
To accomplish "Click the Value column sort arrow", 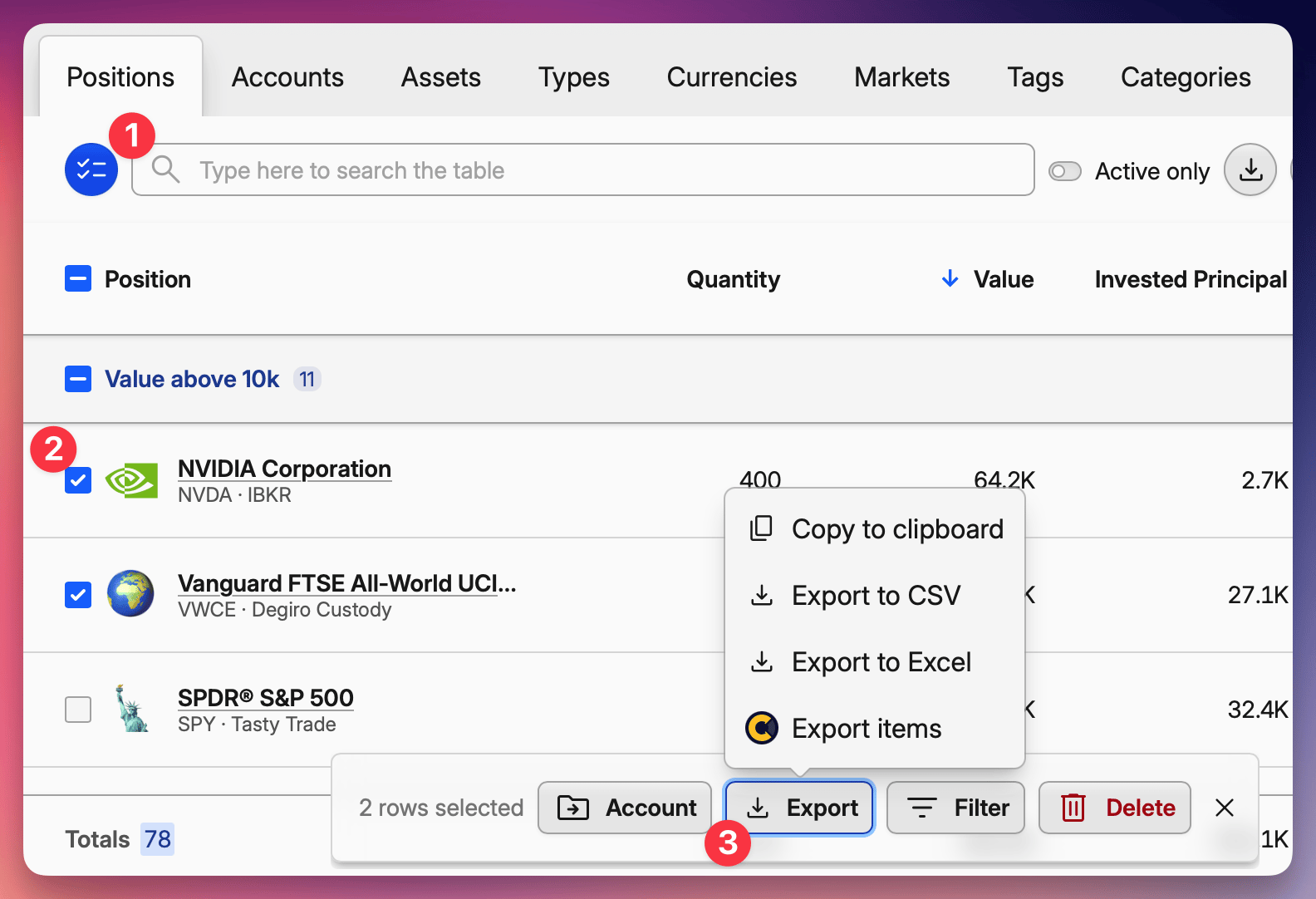I will coord(950,278).
